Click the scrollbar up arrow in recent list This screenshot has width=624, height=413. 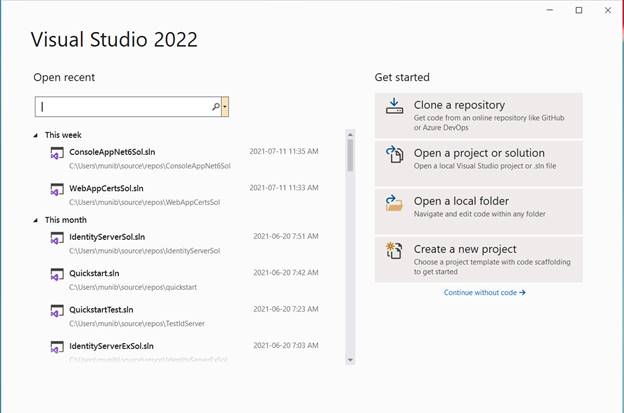pyautogui.click(x=350, y=134)
